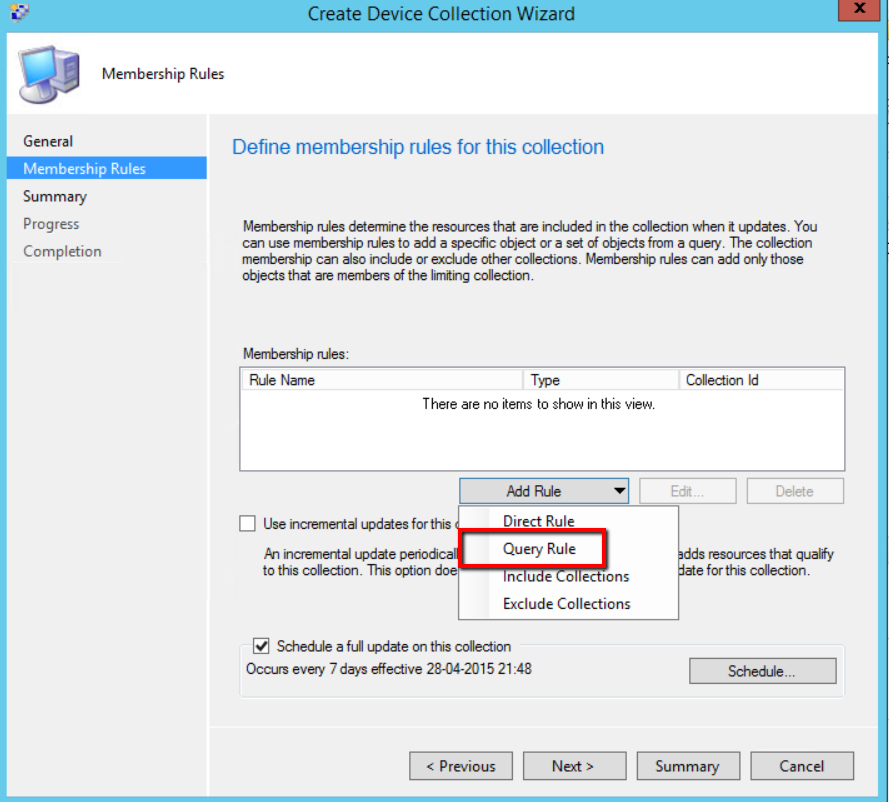Open Summary step in the sidebar
Screen dimensions: 889x802
pyautogui.click(x=55, y=196)
